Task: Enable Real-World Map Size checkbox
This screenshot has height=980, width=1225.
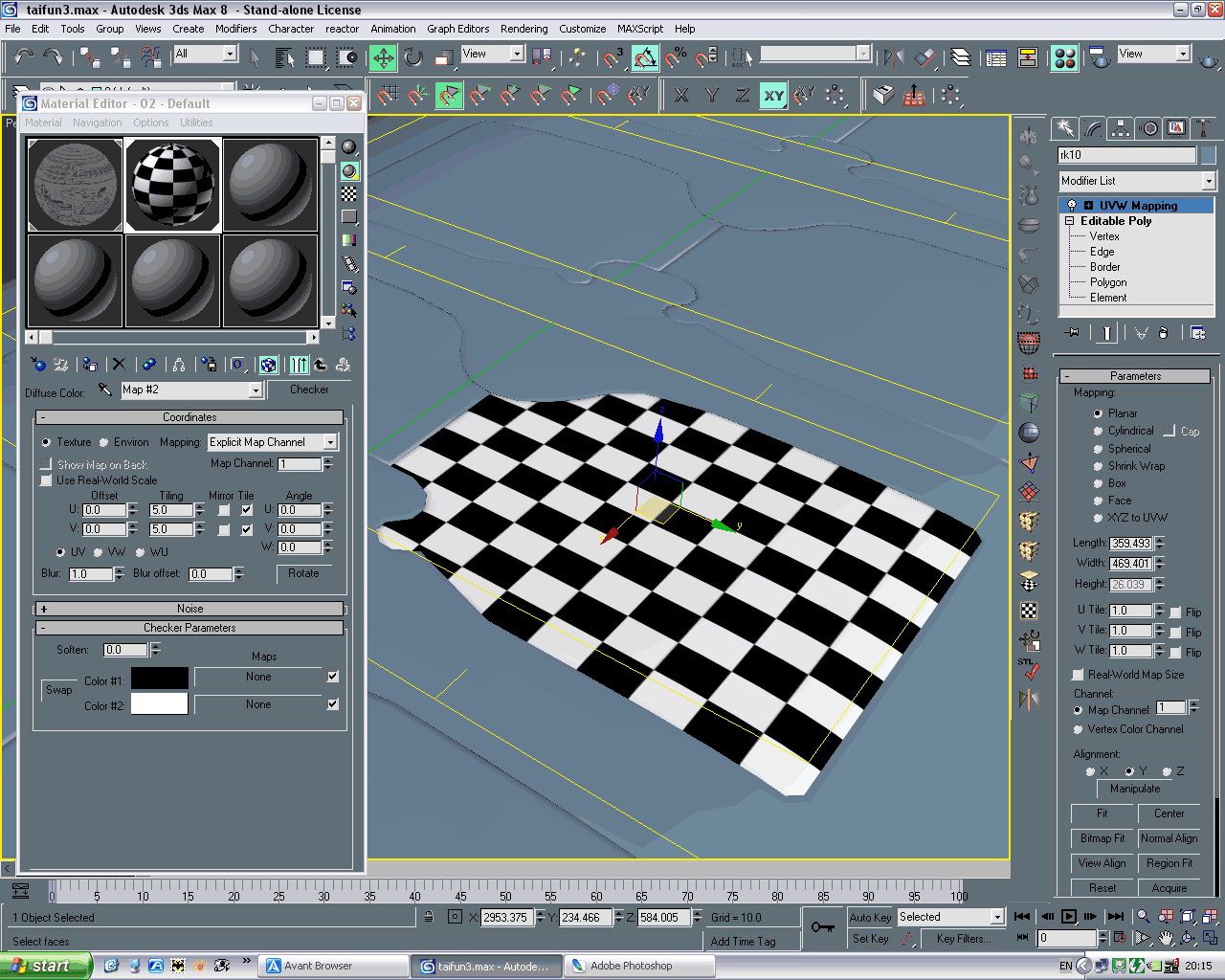Action: pos(1078,675)
